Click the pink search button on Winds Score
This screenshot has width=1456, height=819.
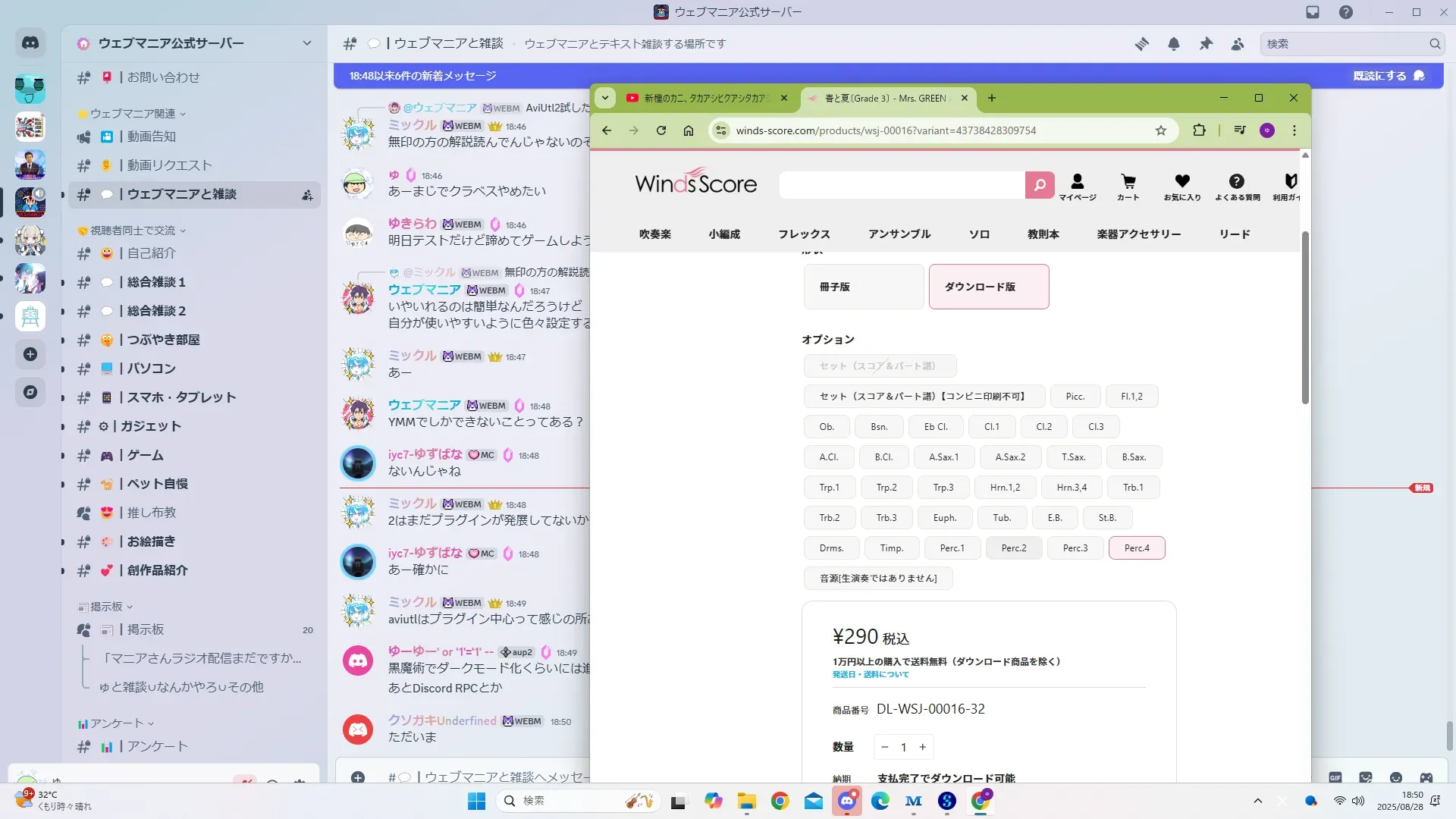(1040, 184)
